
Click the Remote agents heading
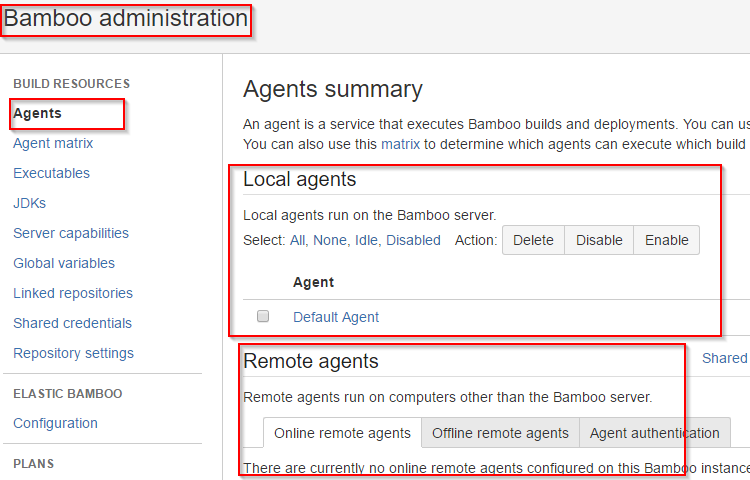click(x=311, y=361)
